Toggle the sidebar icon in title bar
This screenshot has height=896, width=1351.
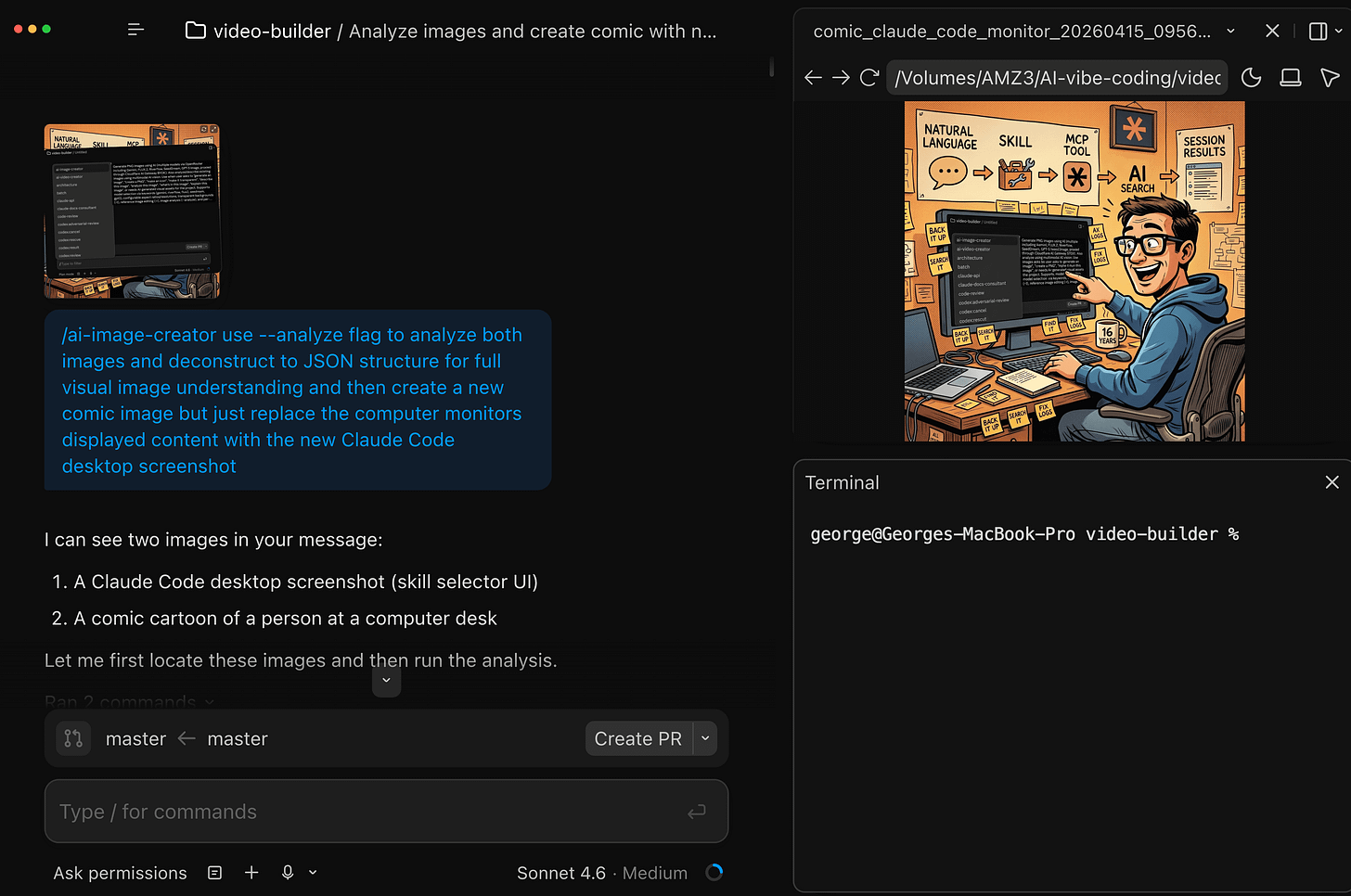click(135, 30)
